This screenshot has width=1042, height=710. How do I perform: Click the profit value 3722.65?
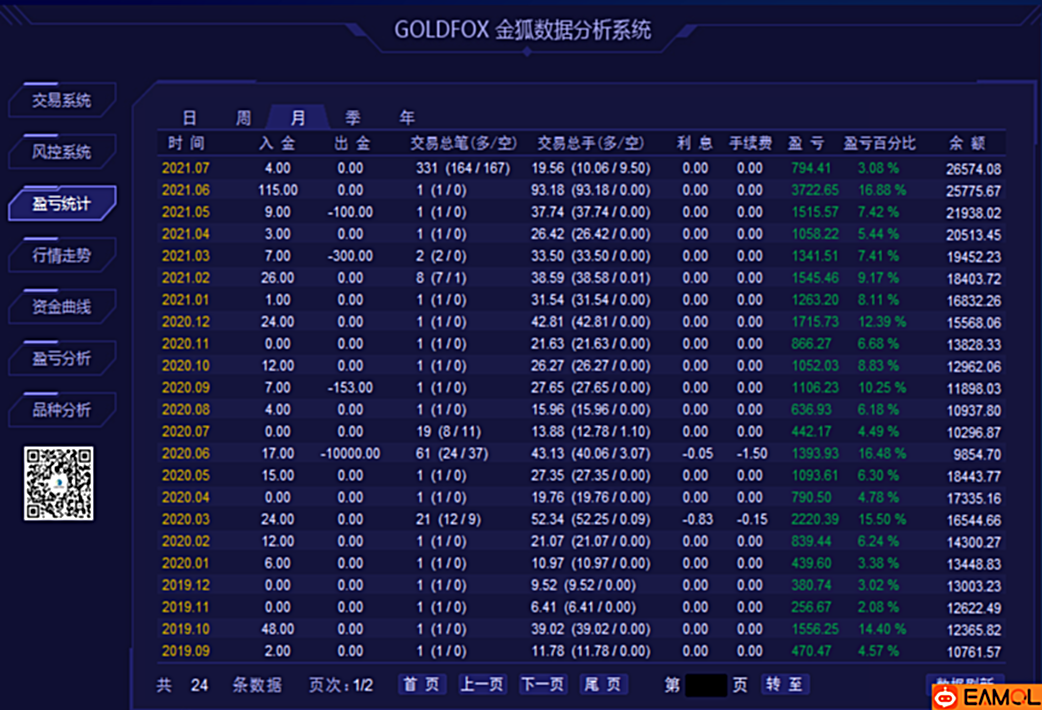click(815, 190)
